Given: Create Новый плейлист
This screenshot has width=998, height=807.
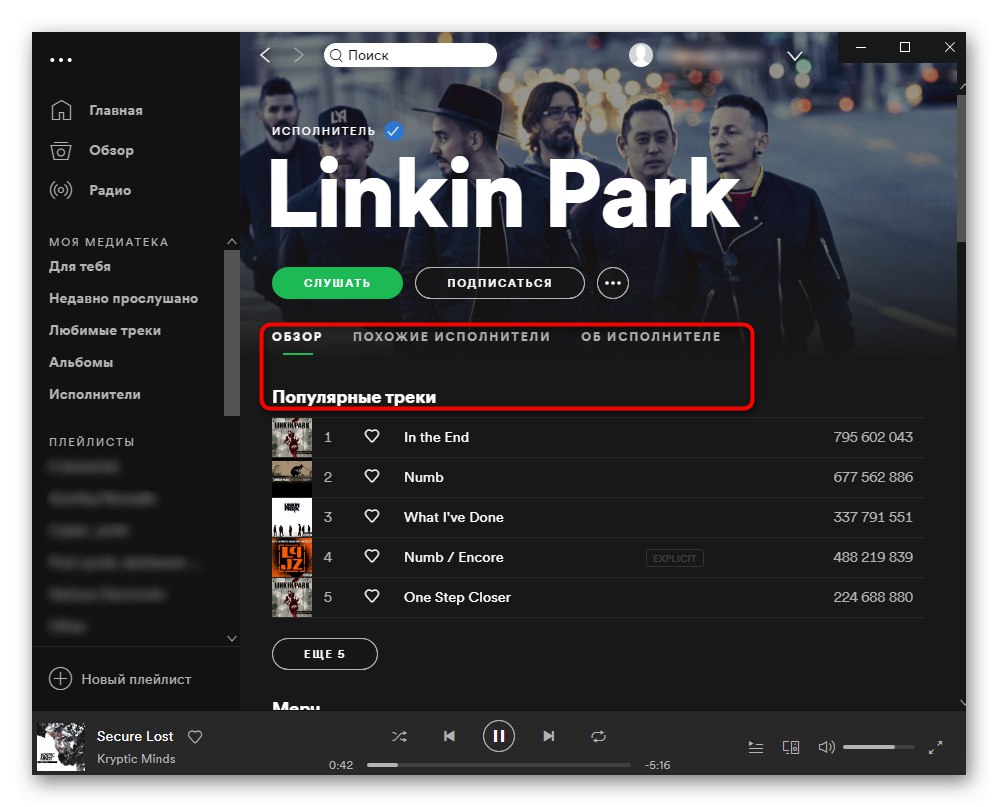Looking at the screenshot, I should tap(120, 679).
